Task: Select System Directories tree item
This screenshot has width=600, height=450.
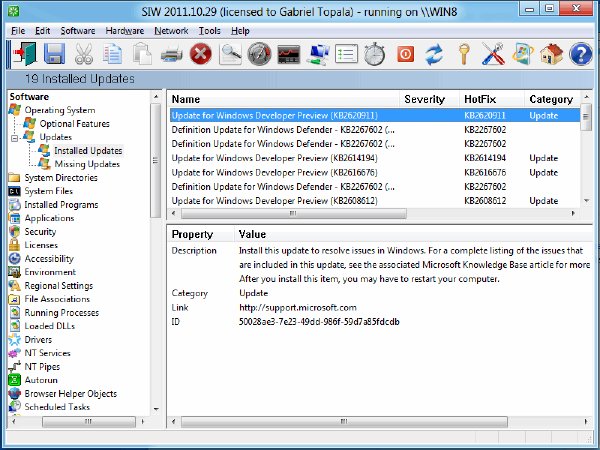Action: pos(61,178)
